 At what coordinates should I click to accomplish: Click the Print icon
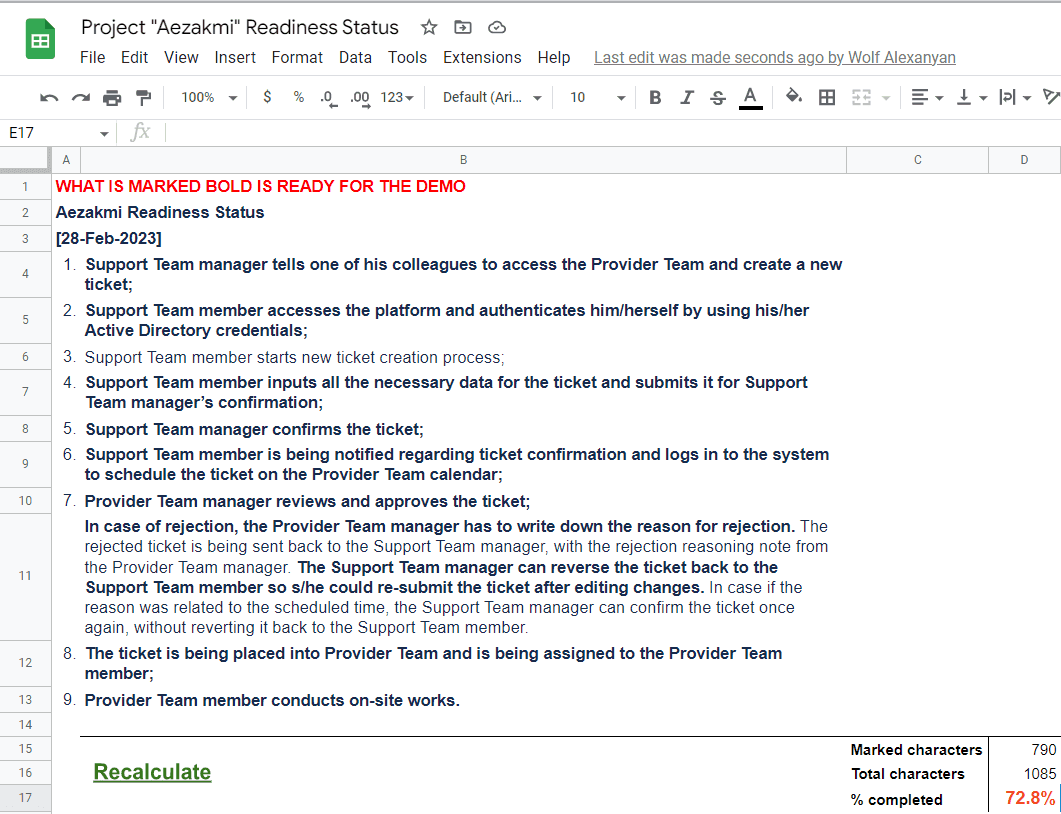[x=111, y=97]
